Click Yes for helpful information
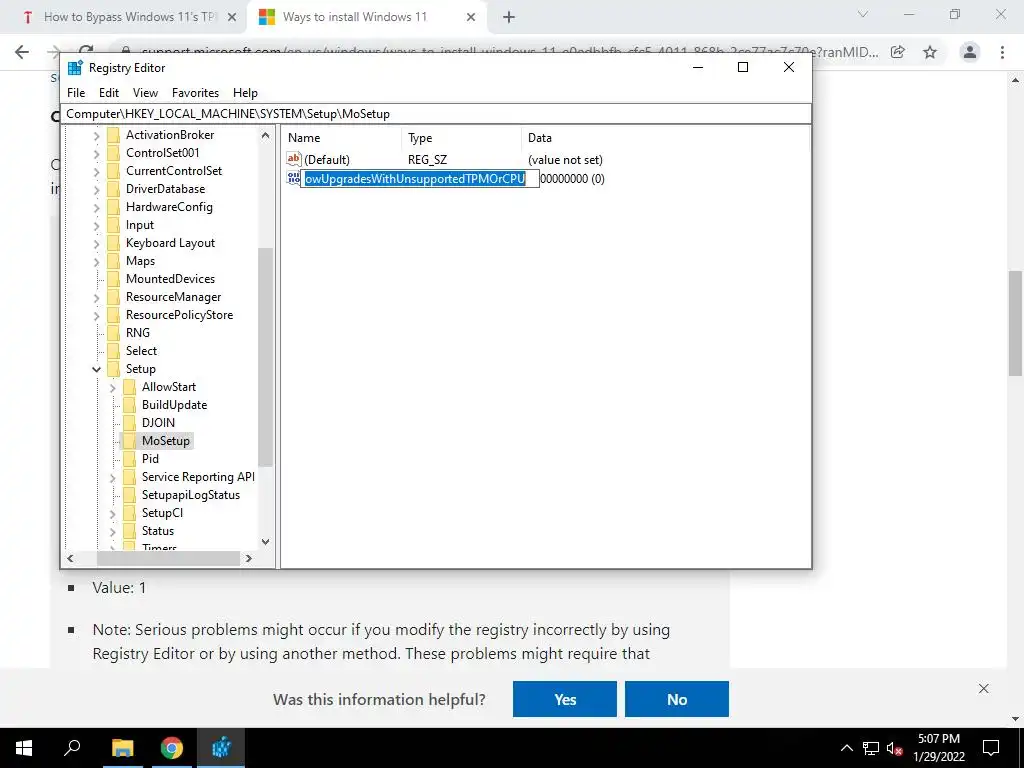 [x=565, y=699]
